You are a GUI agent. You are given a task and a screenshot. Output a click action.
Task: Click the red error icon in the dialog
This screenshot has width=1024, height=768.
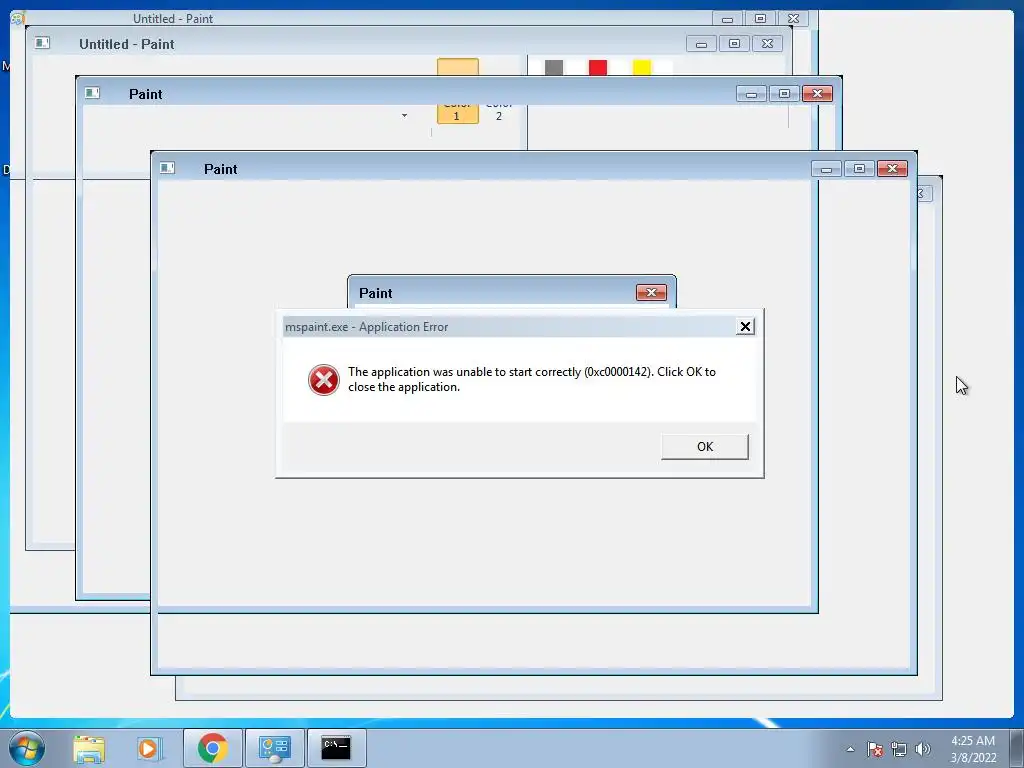click(324, 380)
